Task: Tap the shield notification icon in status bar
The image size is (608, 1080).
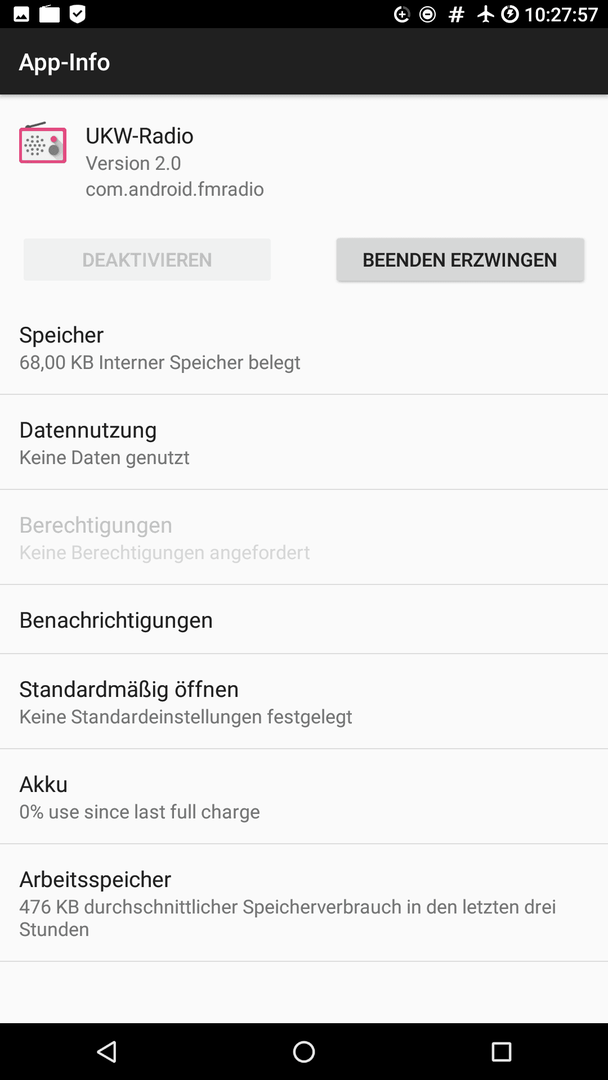Action: point(78,14)
